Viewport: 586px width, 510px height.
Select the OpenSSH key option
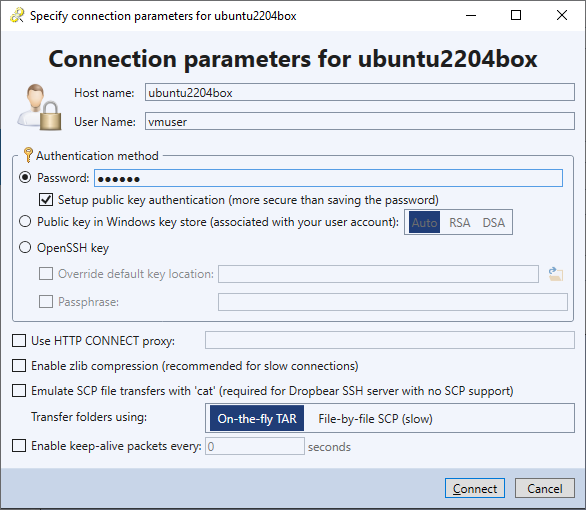click(25, 247)
